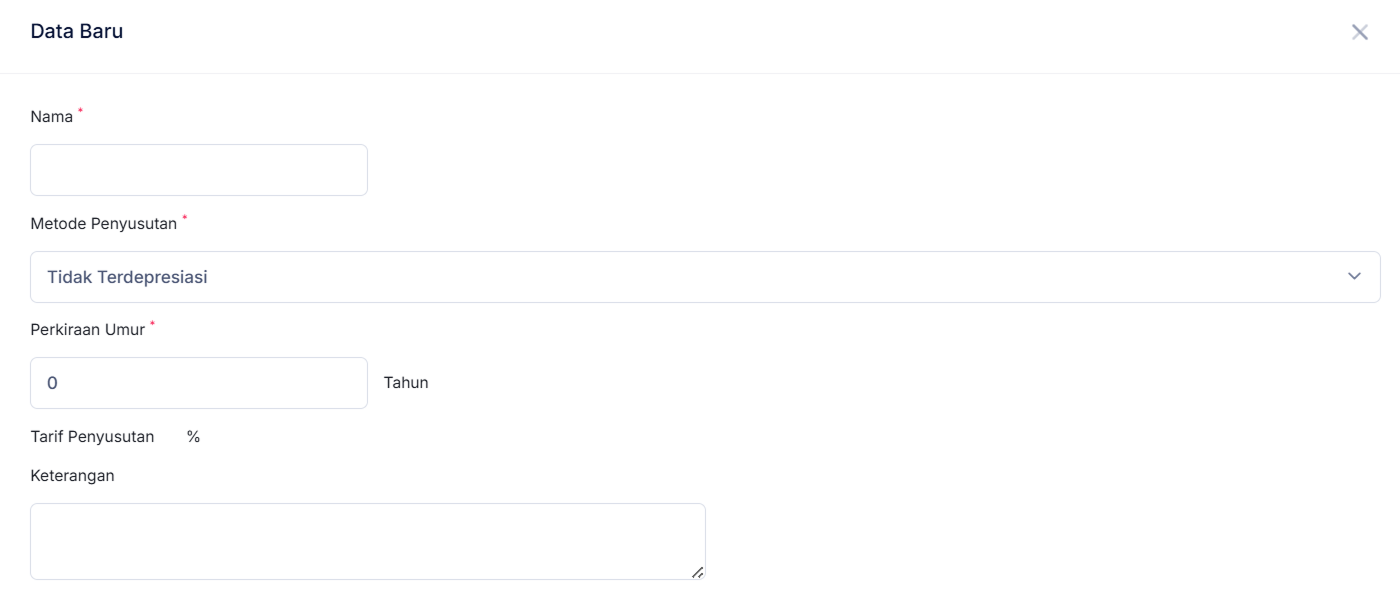Click into the Perkiraan Umur number field

199,383
